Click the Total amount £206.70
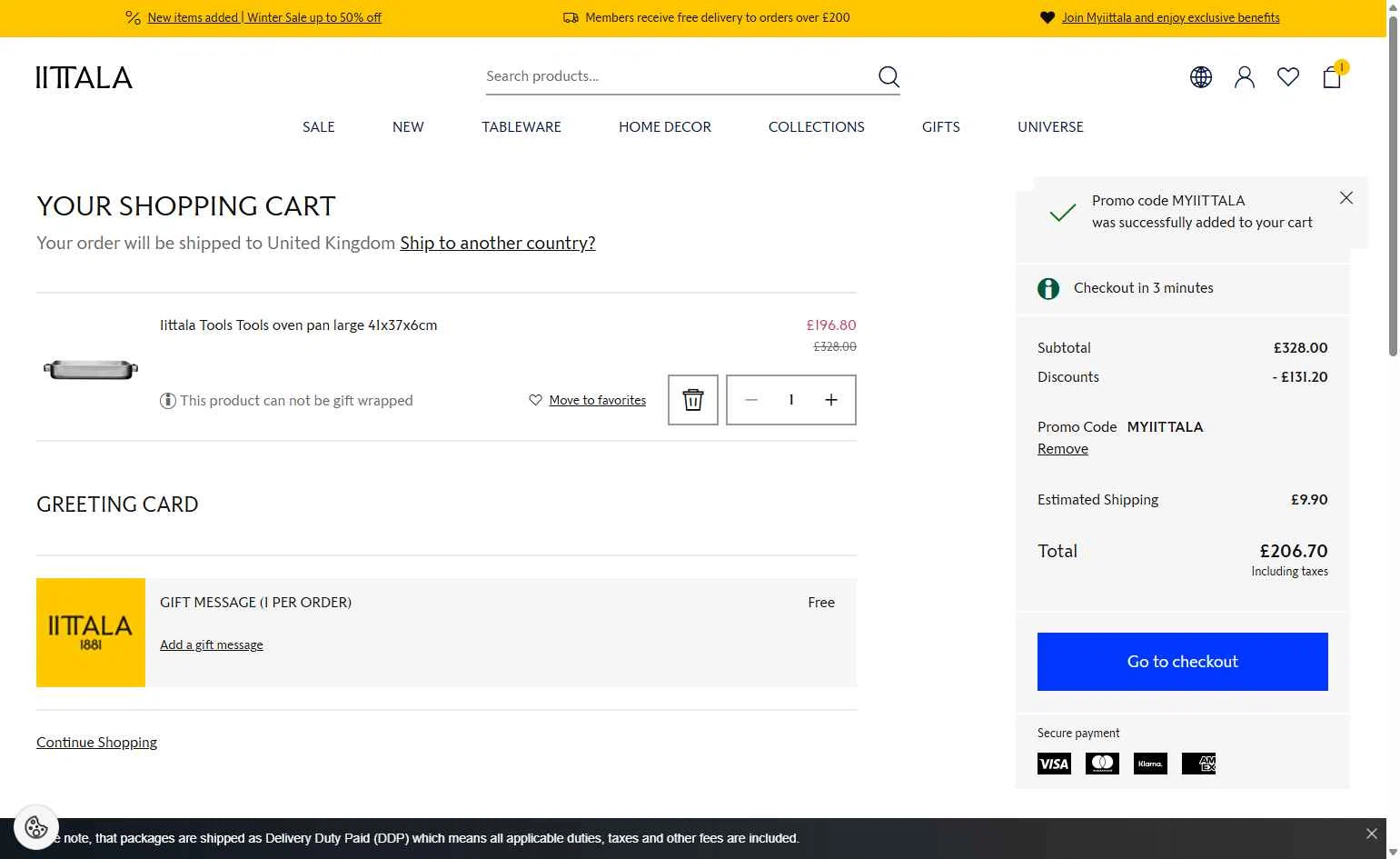This screenshot has height=859, width=1400. coord(1294,551)
